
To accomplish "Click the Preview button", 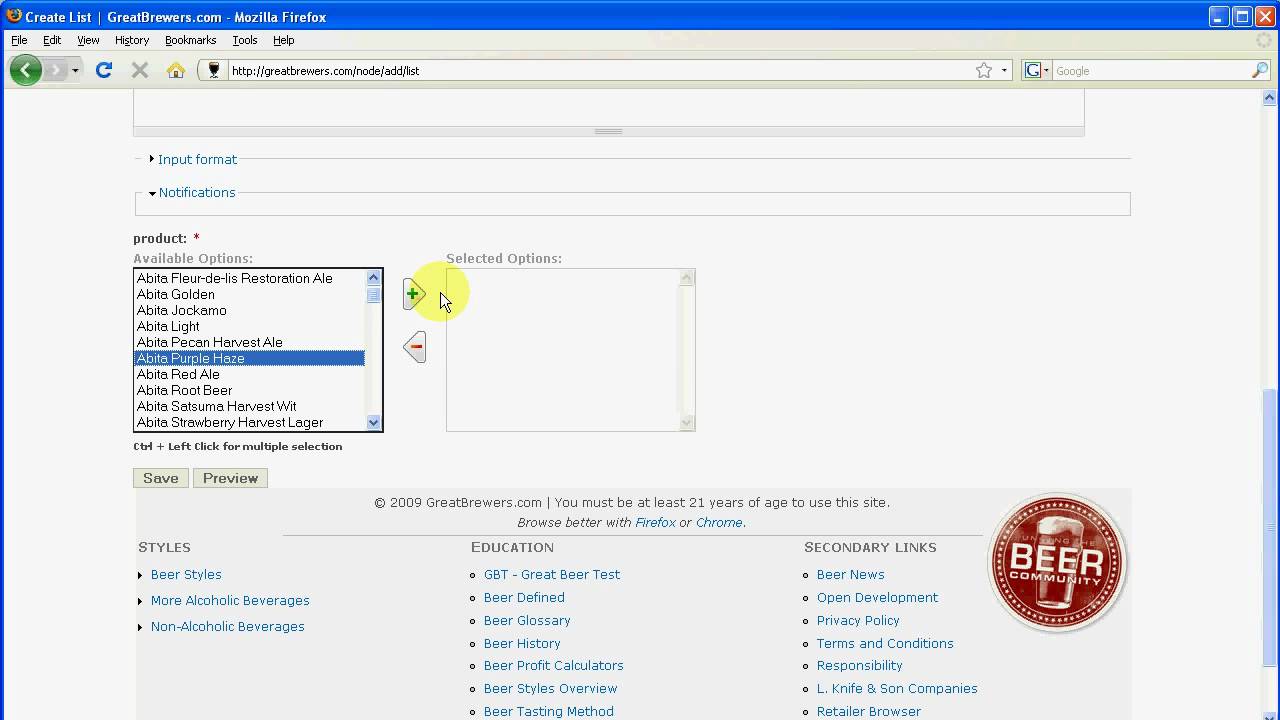I will [230, 478].
